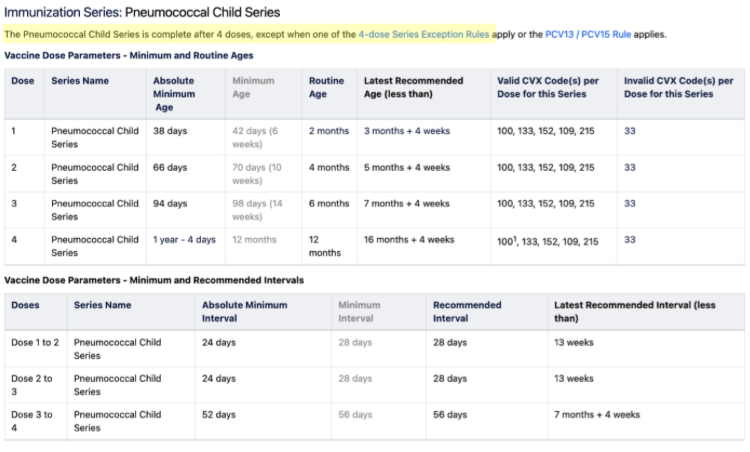Open the PCV13 / PCV15 Rule link
Image resolution: width=750 pixels, height=452 pixels.
[x=580, y=34]
